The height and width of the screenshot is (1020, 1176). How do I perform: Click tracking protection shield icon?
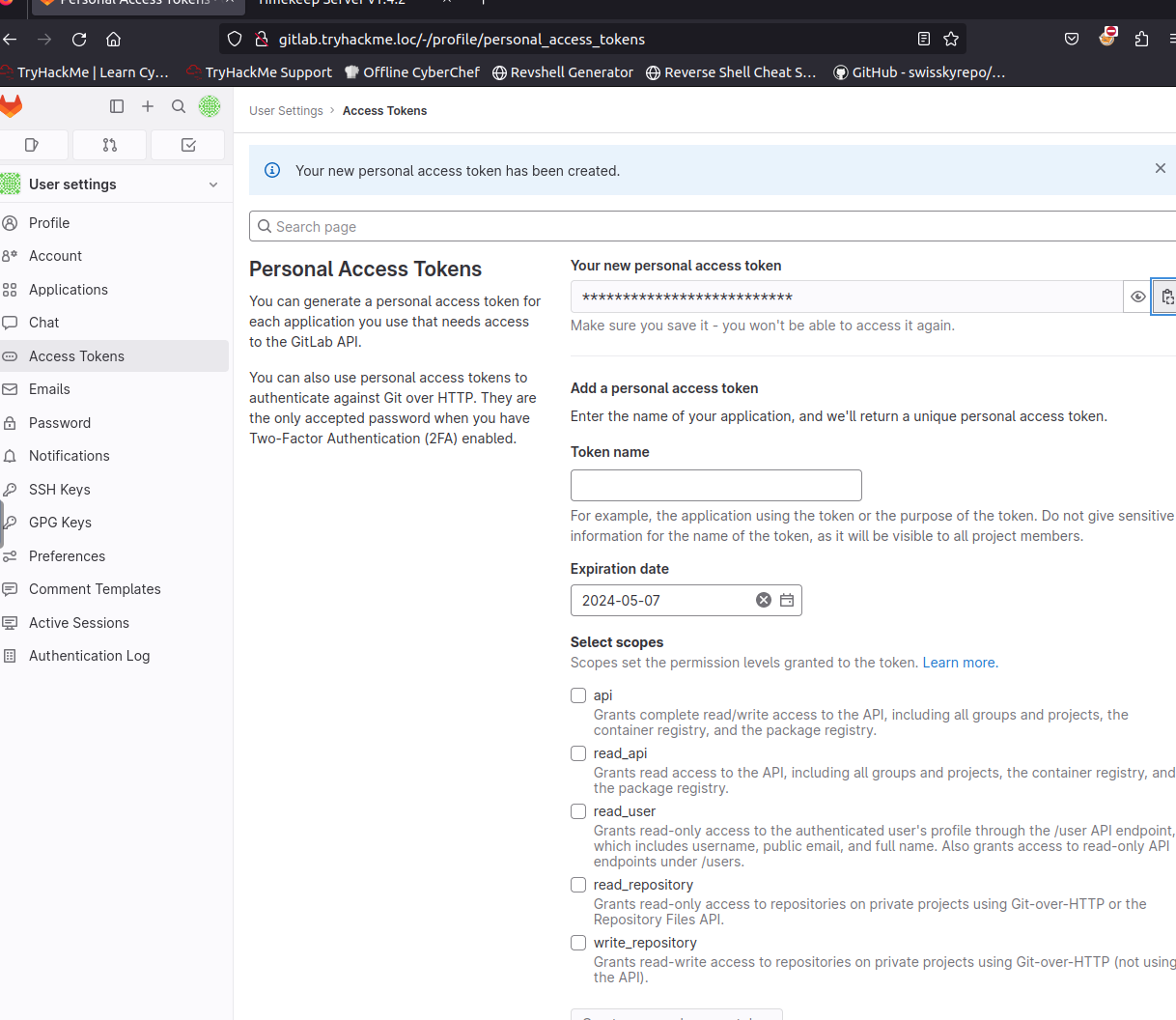pos(235,39)
